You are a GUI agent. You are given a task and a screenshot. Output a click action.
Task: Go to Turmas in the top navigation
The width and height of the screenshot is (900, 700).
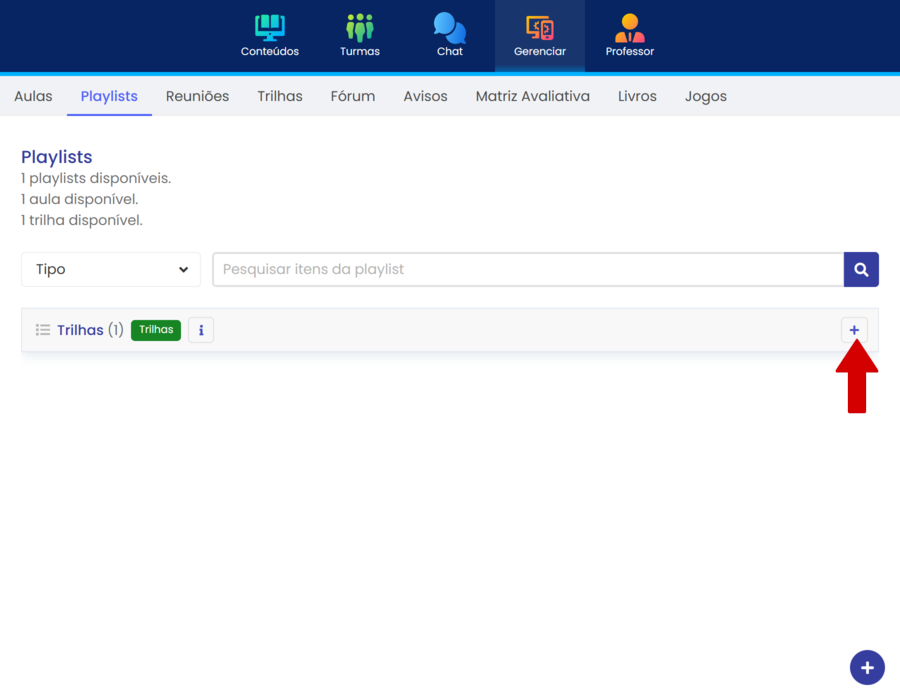pyautogui.click(x=360, y=36)
